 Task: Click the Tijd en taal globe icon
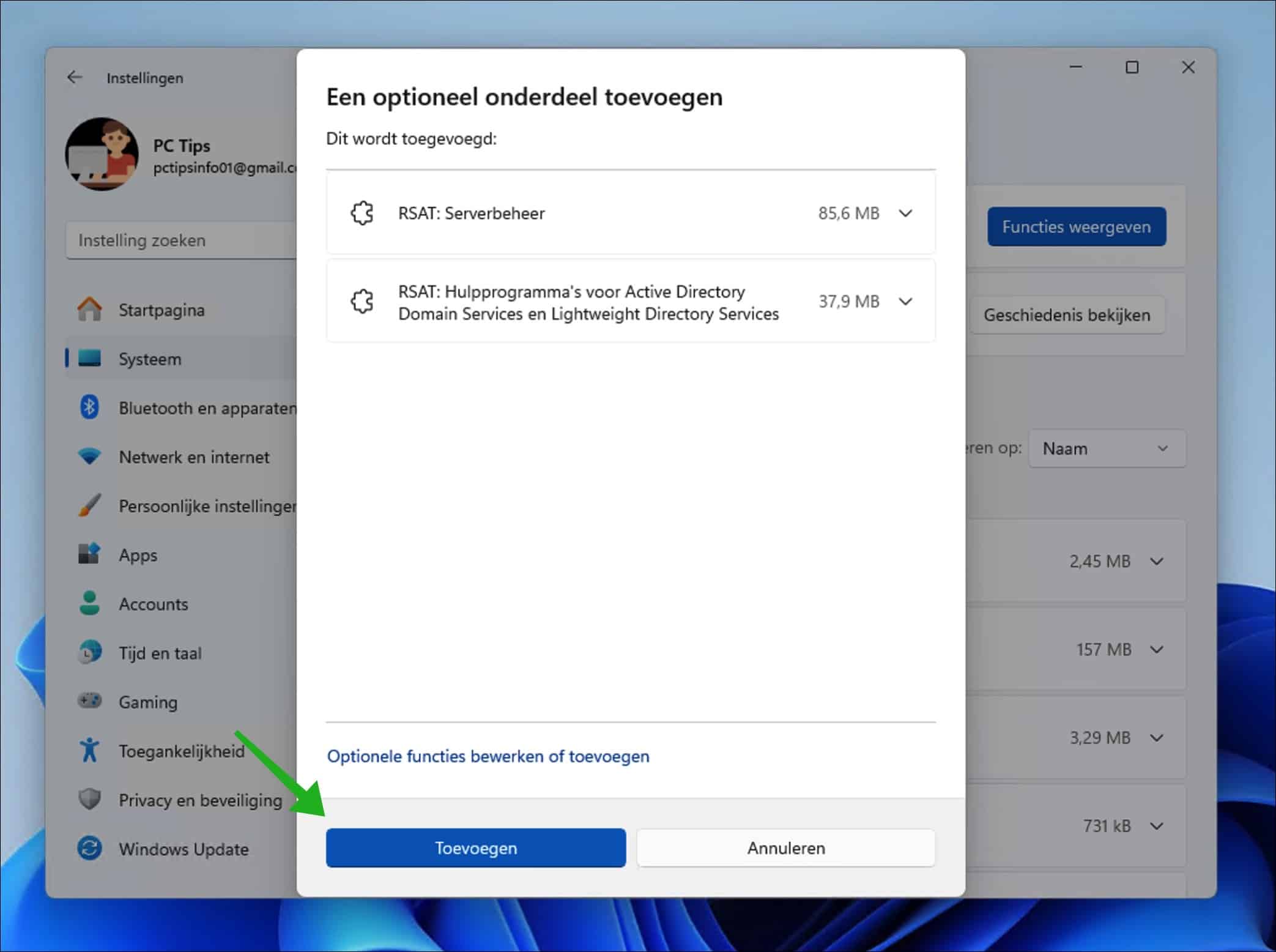(89, 653)
